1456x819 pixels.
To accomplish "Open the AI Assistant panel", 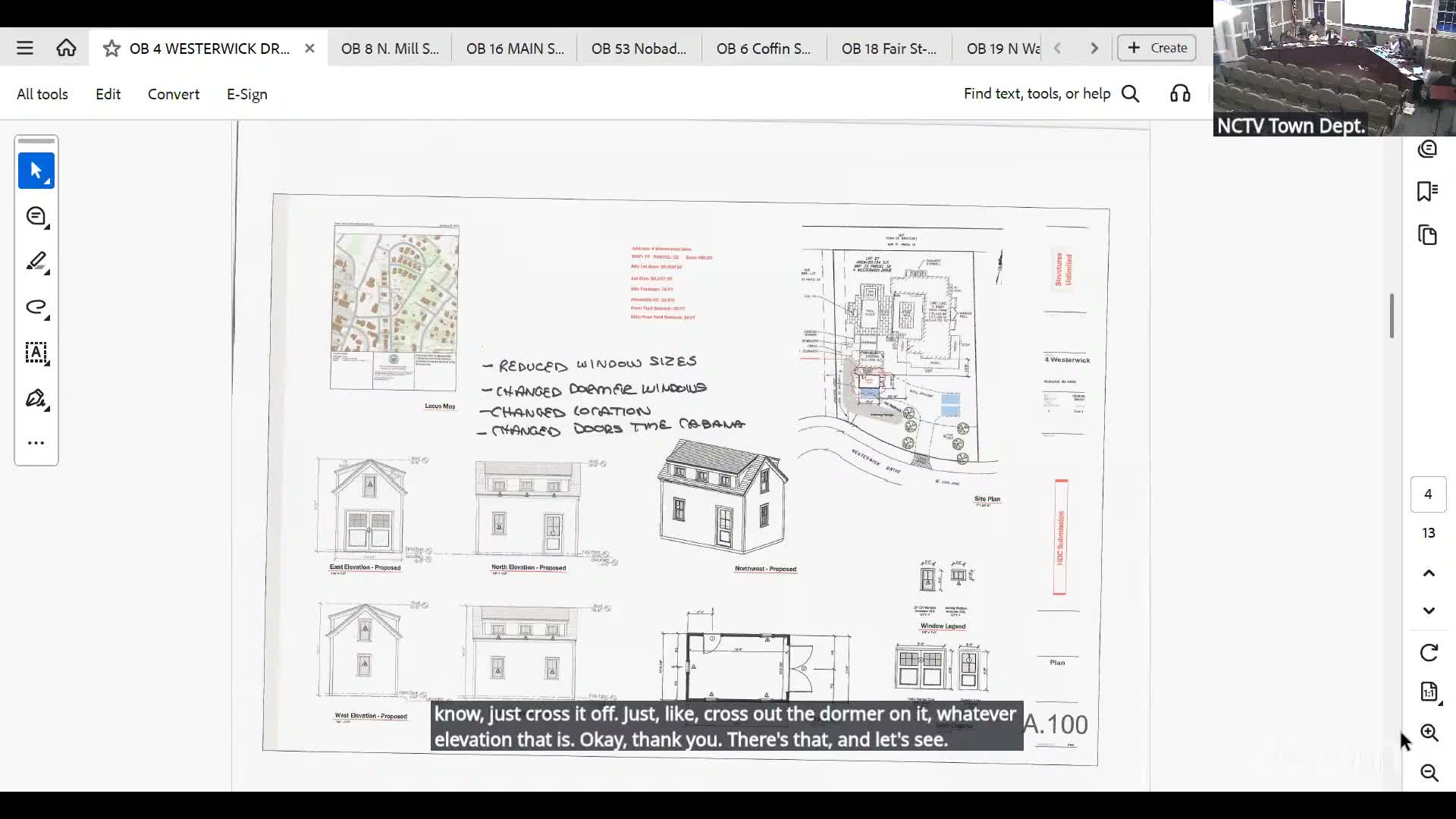I will [x=1427, y=149].
